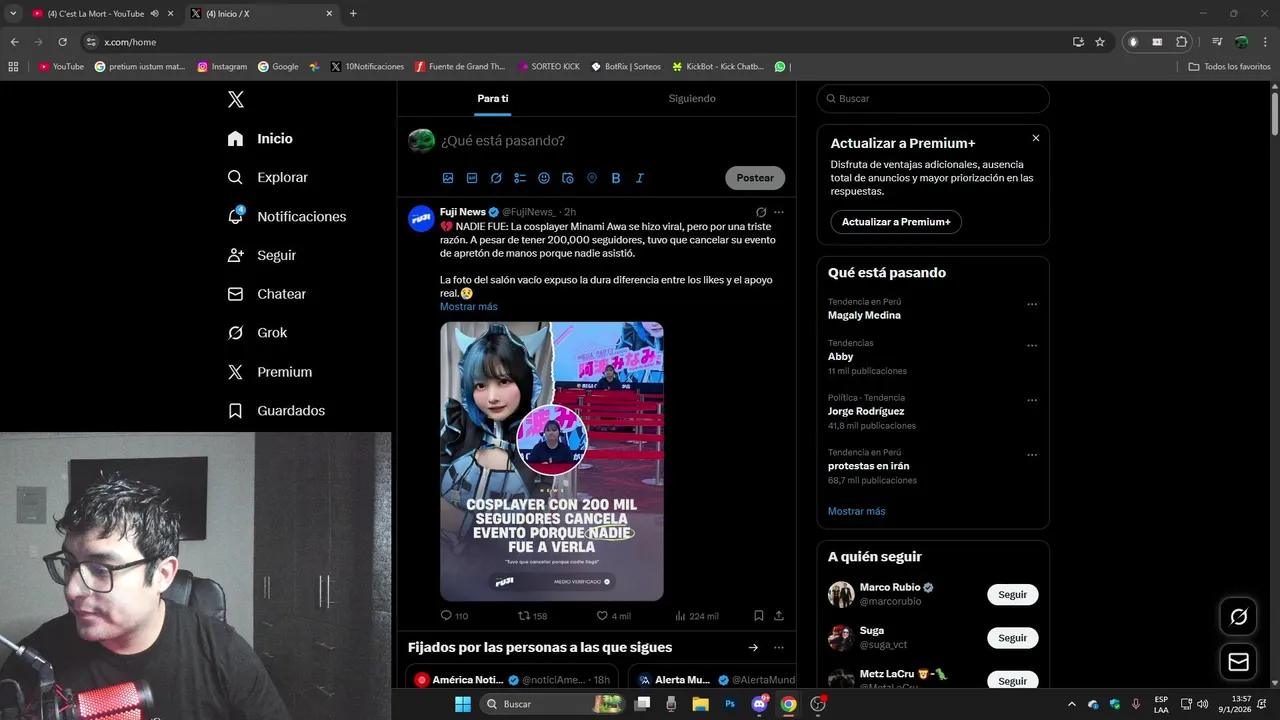Image resolution: width=1280 pixels, height=720 pixels.
Task: Click the Buscar search box on X
Action: point(933,99)
